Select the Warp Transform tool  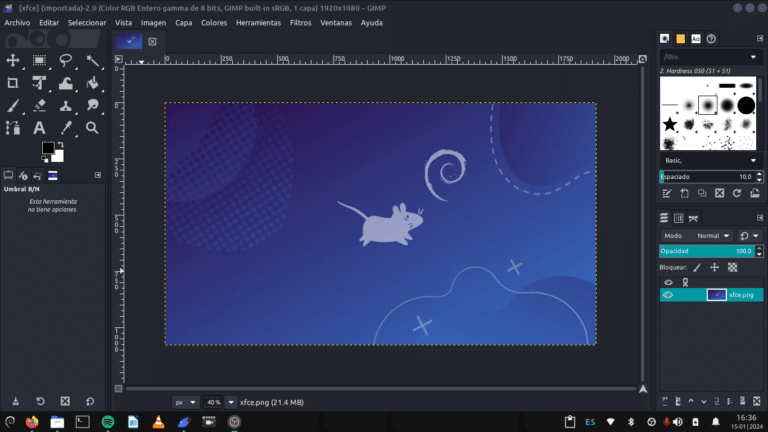click(x=65, y=83)
